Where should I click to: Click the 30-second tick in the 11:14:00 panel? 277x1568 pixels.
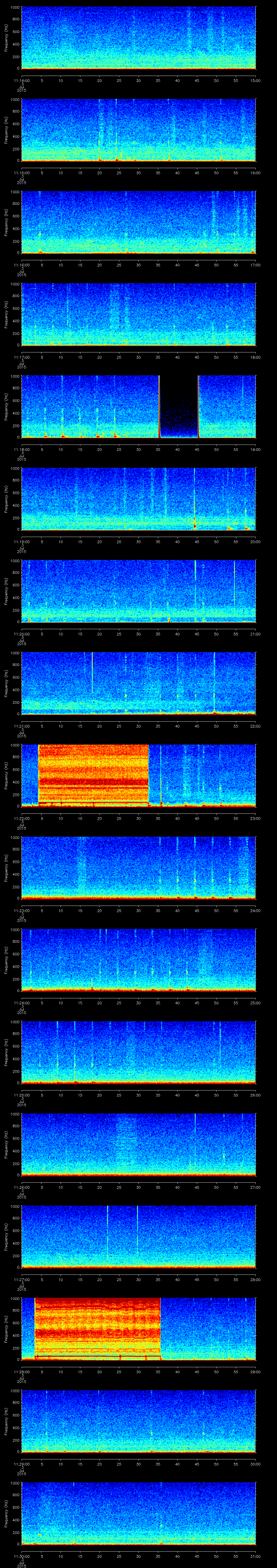138,80
